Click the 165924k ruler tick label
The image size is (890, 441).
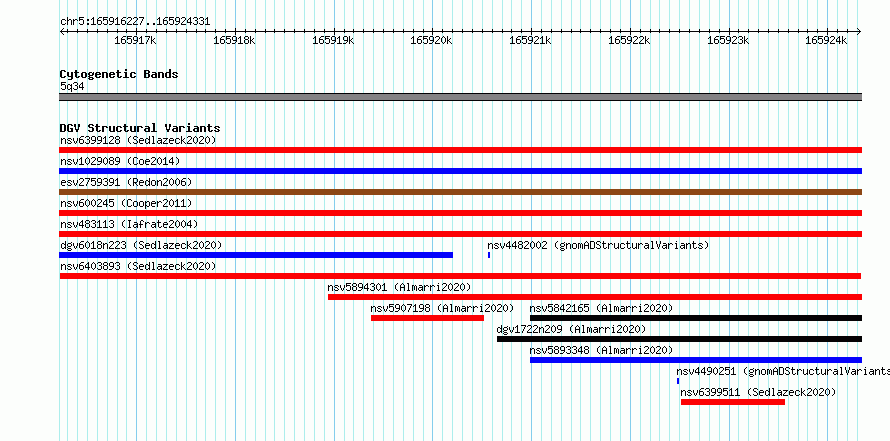pyautogui.click(x=826, y=40)
